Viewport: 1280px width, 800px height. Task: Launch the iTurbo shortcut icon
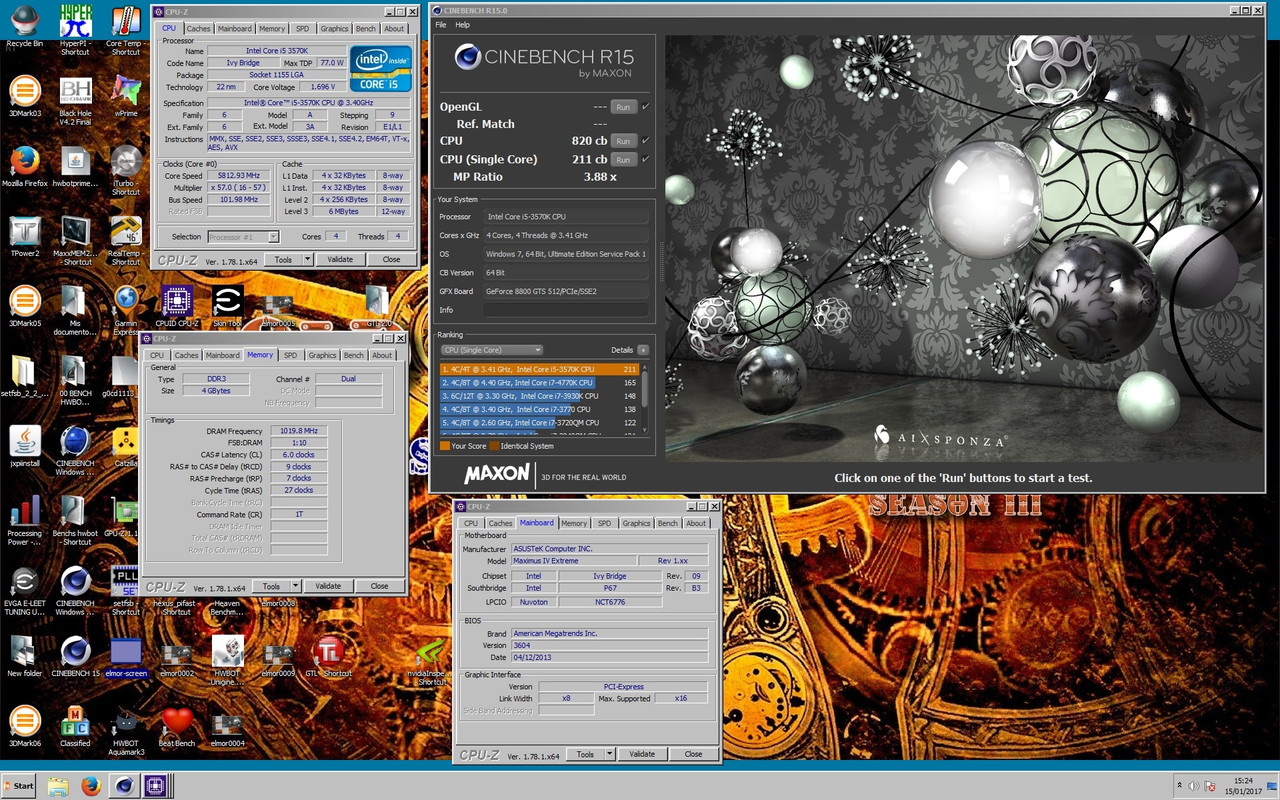coord(126,167)
